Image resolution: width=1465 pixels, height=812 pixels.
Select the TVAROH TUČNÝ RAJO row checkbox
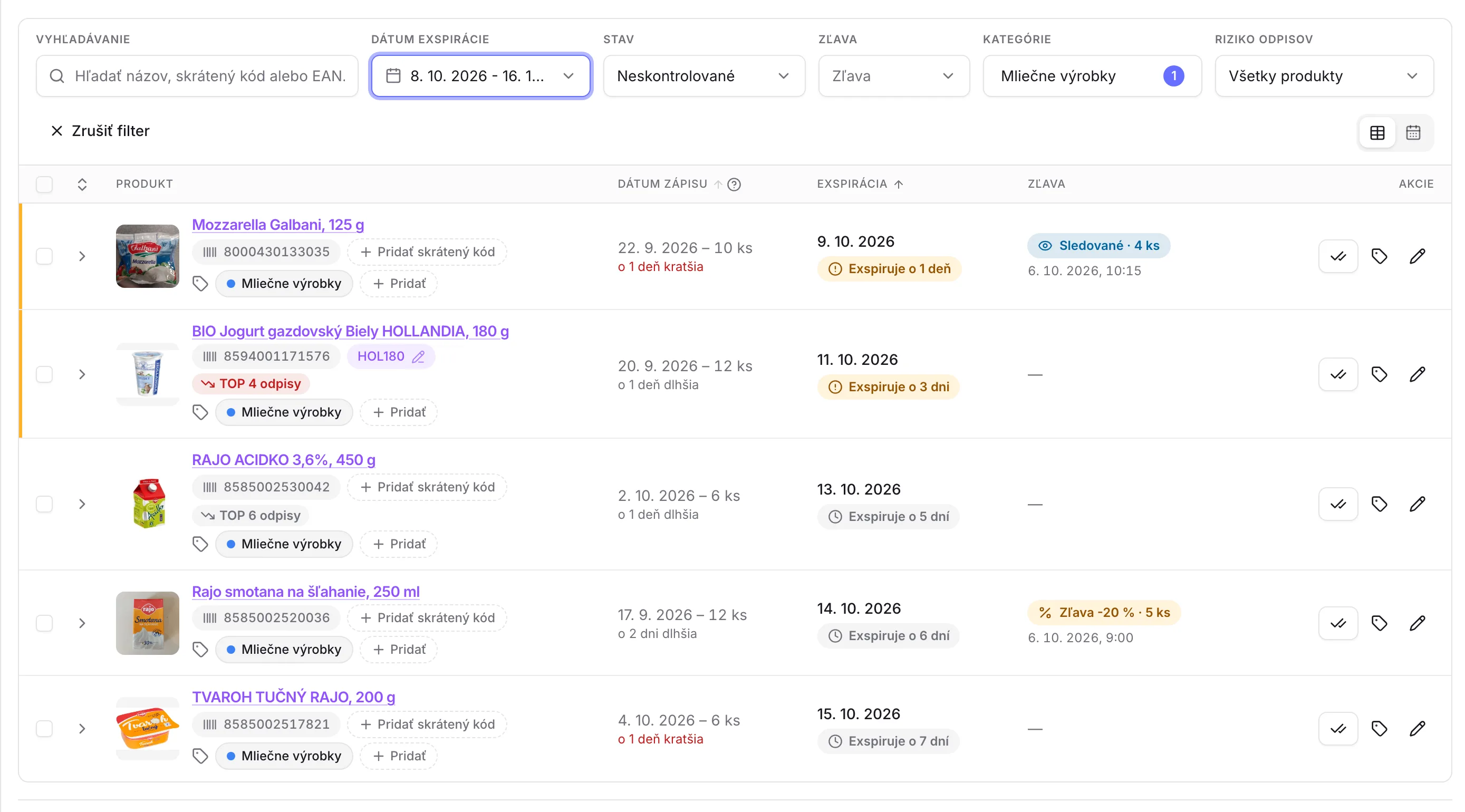(x=44, y=728)
